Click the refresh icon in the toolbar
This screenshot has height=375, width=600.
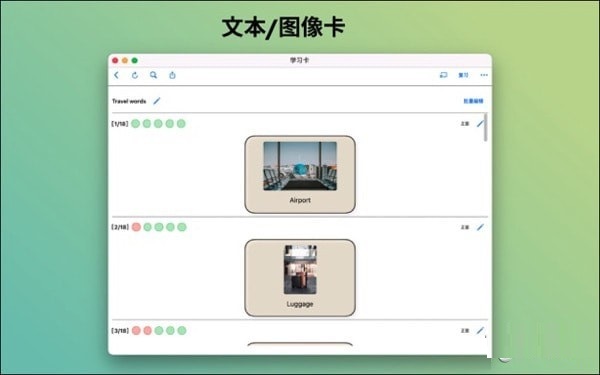(x=135, y=75)
